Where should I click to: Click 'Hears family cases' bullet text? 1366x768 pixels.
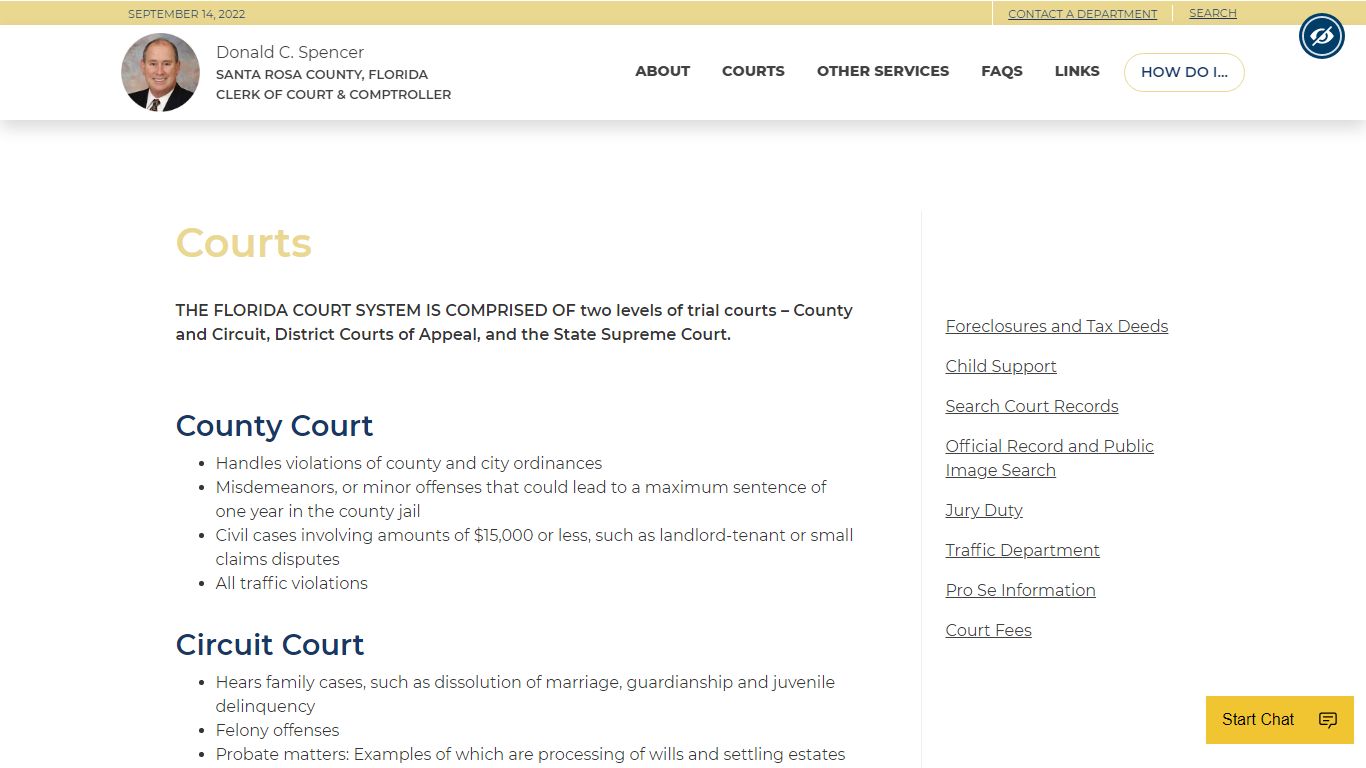[x=525, y=694]
